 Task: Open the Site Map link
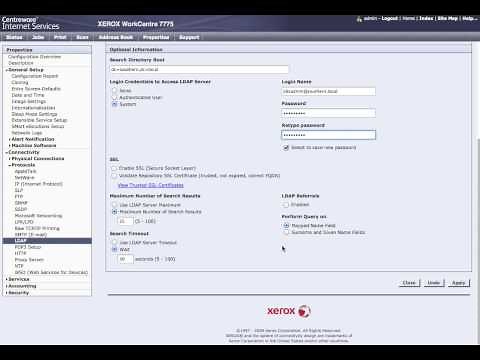point(448,18)
